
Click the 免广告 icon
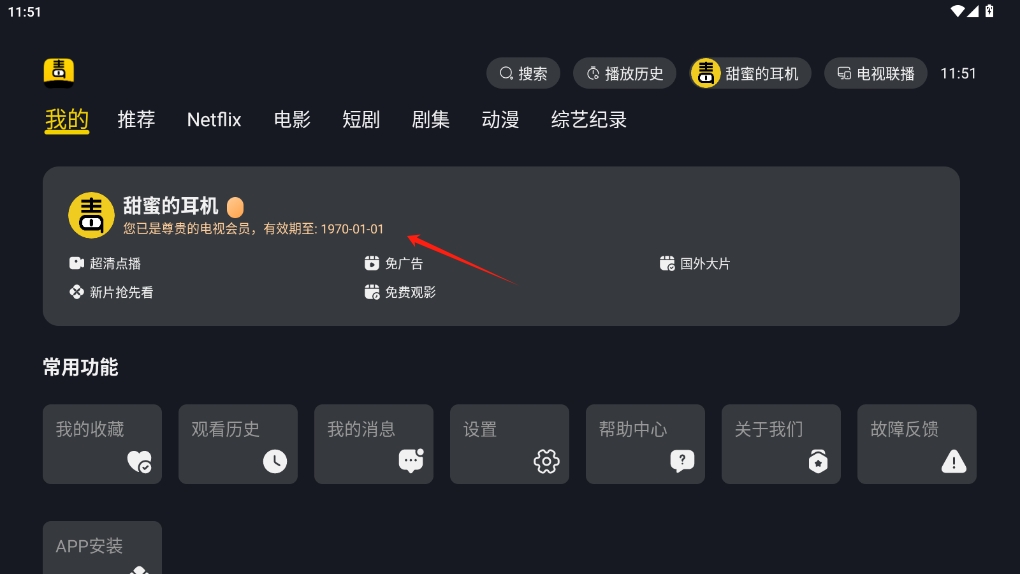[x=371, y=263]
